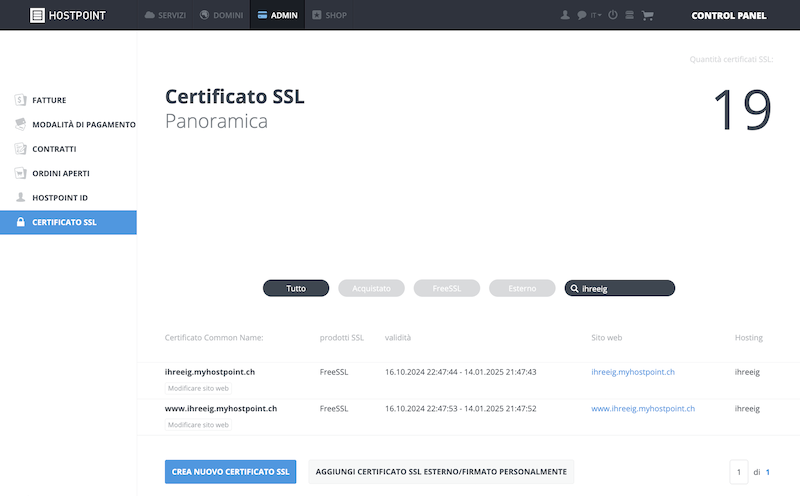Click the magnifier icon in search
The height and width of the screenshot is (496, 800).
coord(574,288)
